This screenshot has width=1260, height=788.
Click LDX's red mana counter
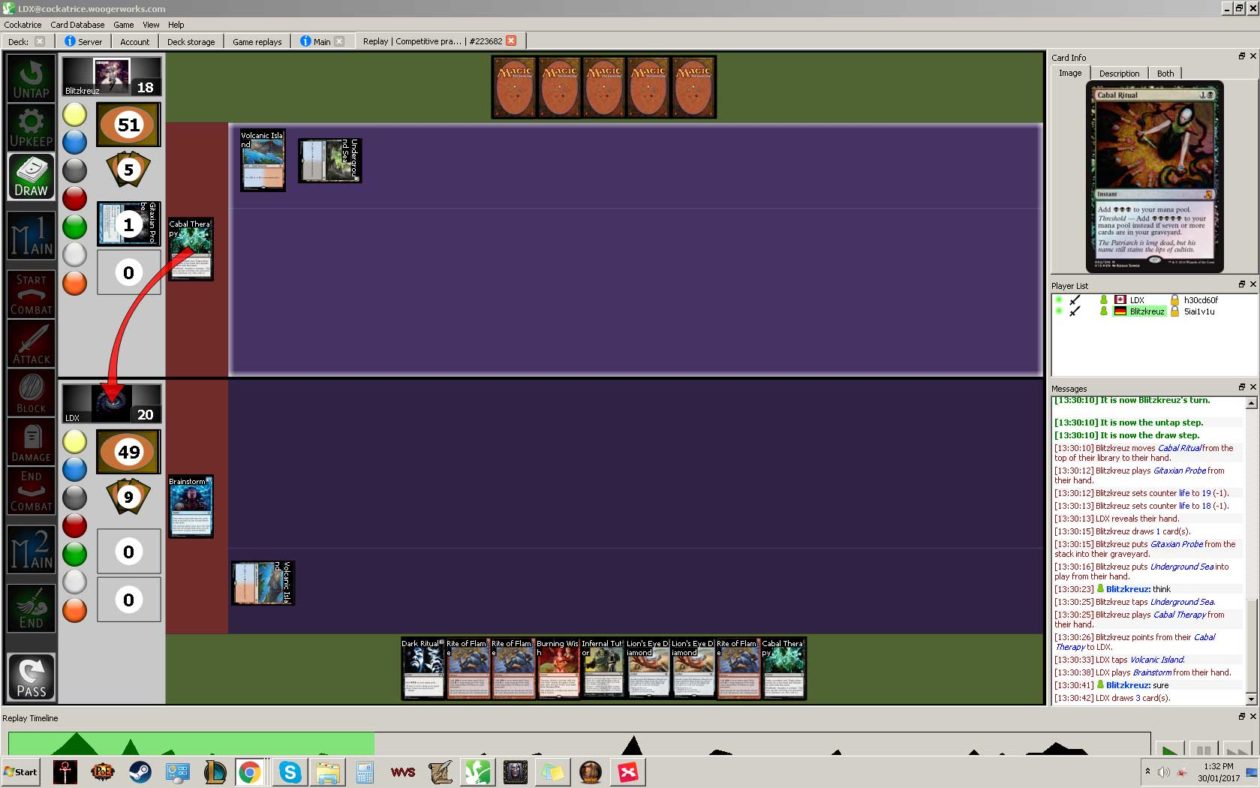pos(74,526)
